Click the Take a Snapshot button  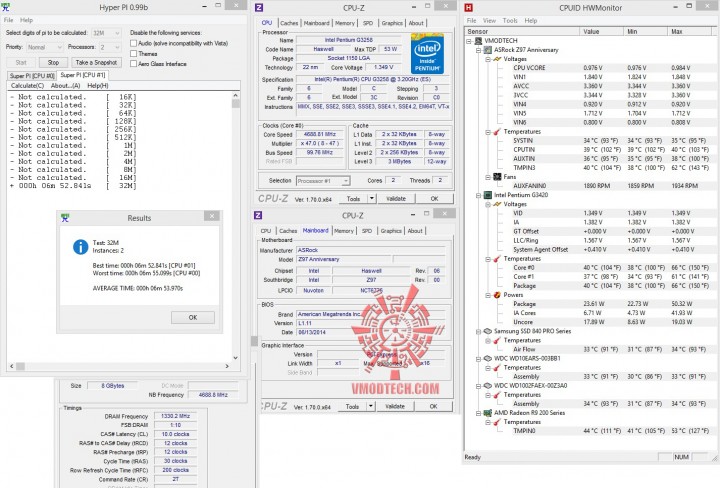point(96,62)
